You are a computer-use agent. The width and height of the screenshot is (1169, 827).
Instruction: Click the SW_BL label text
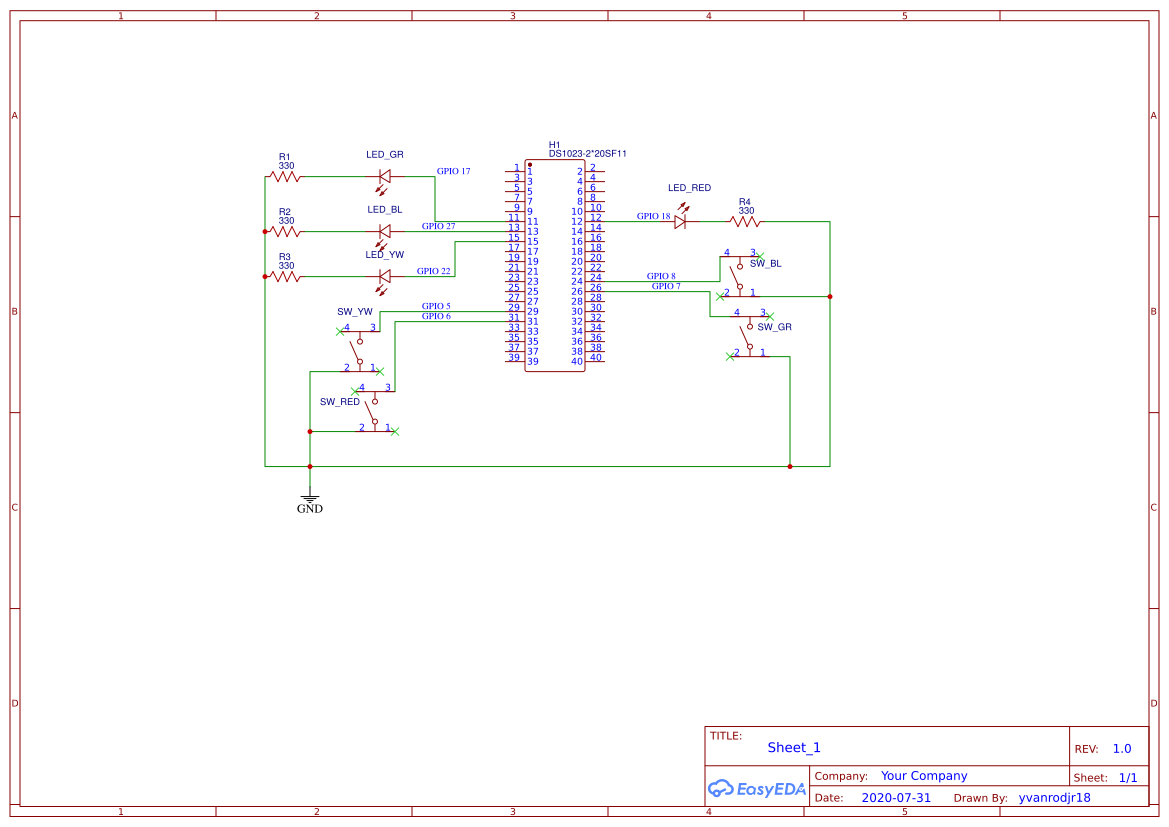pos(766,263)
